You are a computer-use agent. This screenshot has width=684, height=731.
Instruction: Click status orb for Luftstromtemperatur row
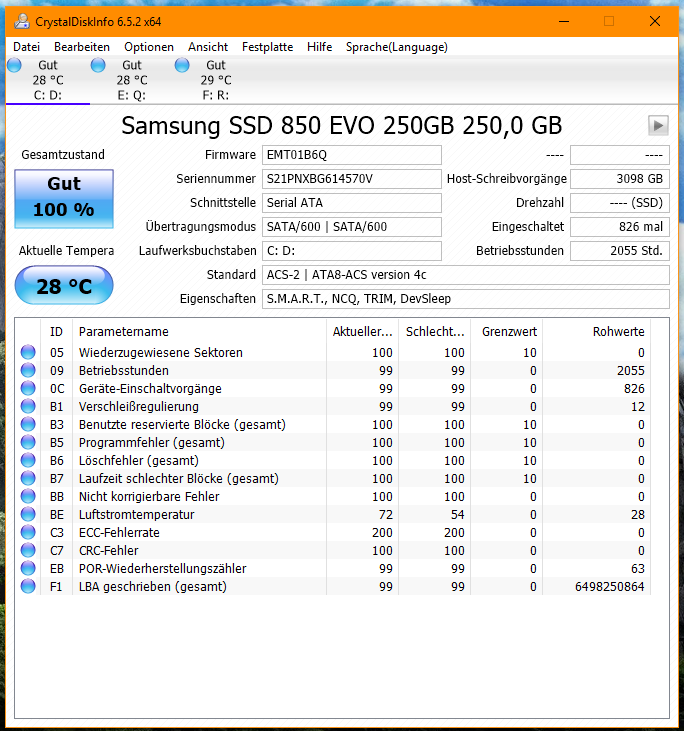(28, 515)
